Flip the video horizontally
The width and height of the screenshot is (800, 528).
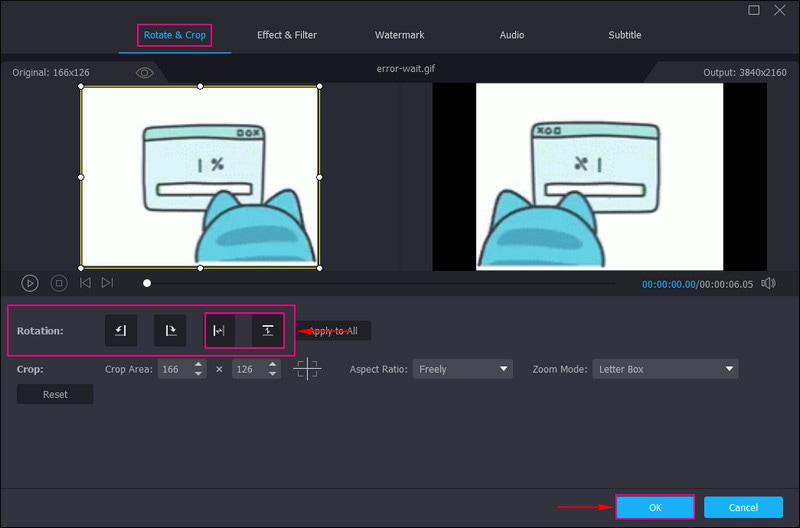click(219, 330)
